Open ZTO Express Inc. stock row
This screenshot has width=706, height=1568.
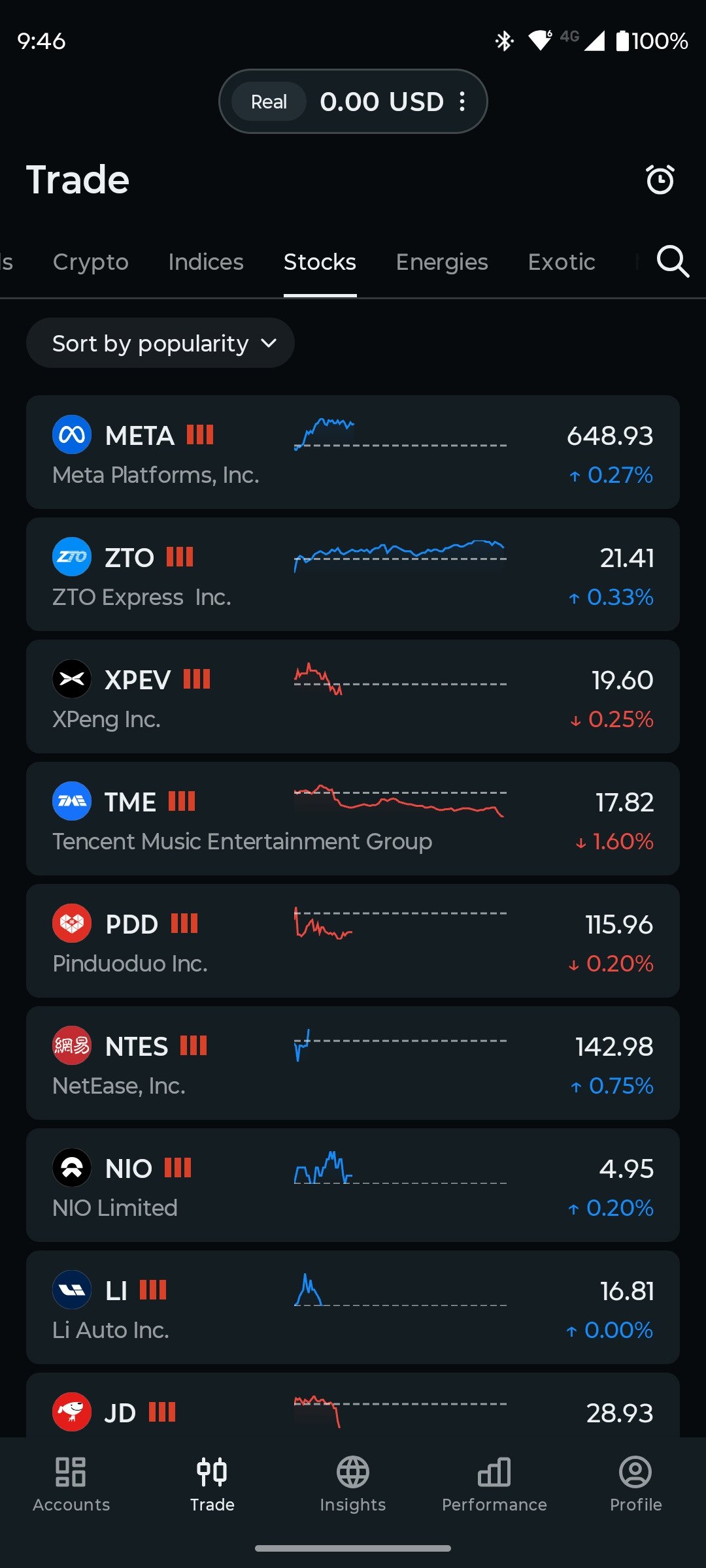353,574
